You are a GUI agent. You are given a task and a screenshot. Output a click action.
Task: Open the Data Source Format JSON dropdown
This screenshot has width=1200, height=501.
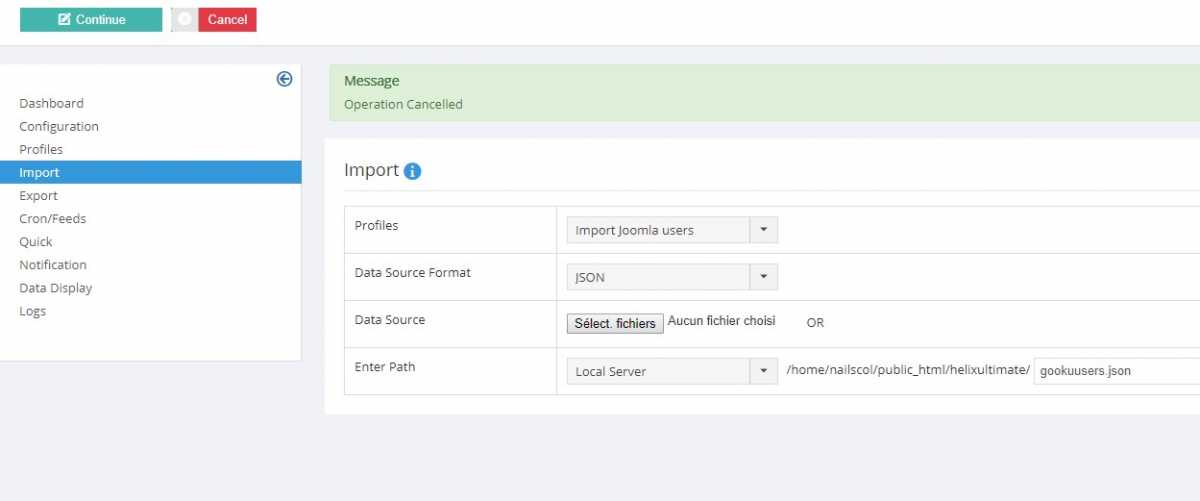click(x=672, y=277)
